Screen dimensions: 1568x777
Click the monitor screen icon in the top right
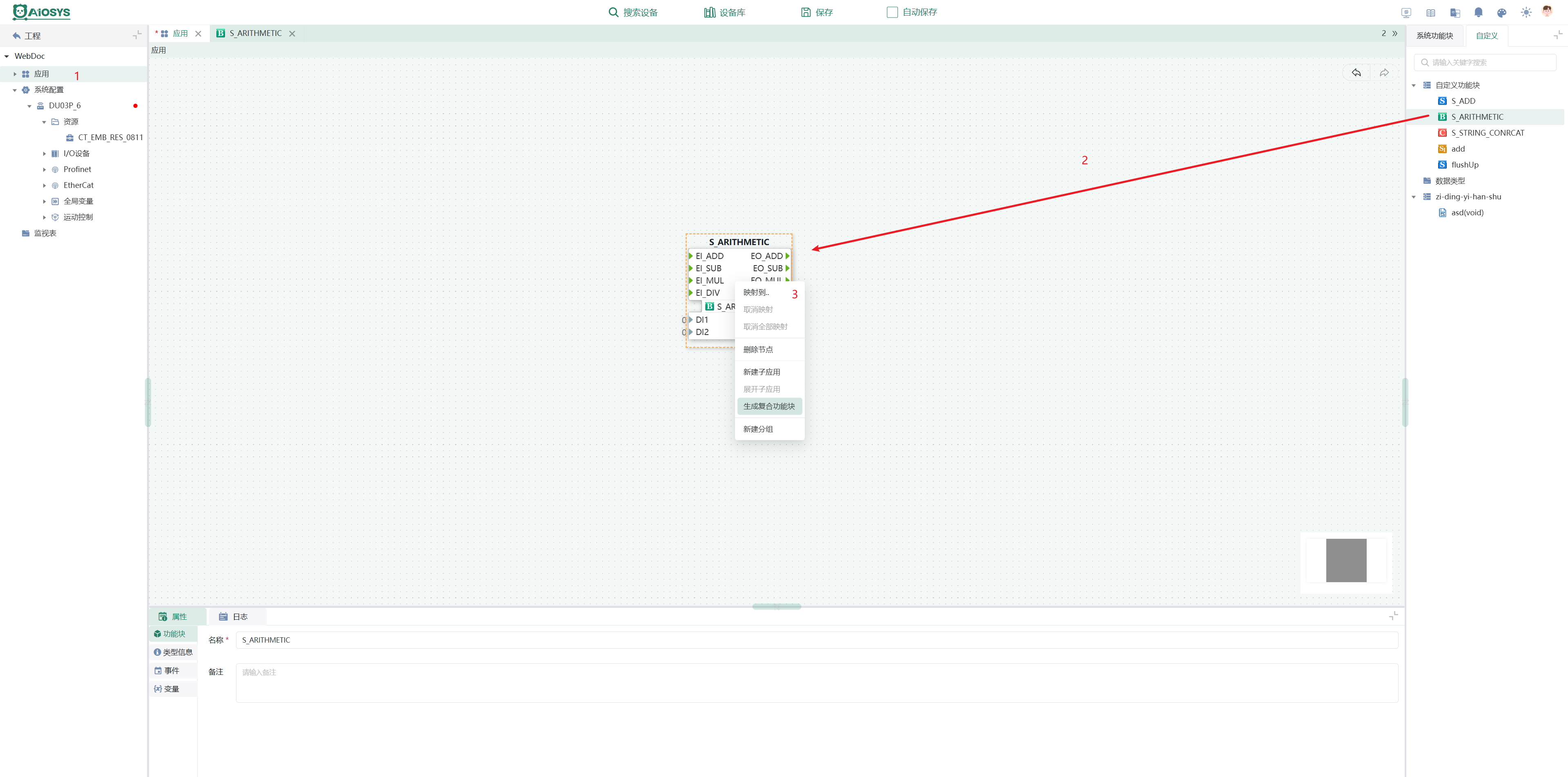click(x=1406, y=12)
